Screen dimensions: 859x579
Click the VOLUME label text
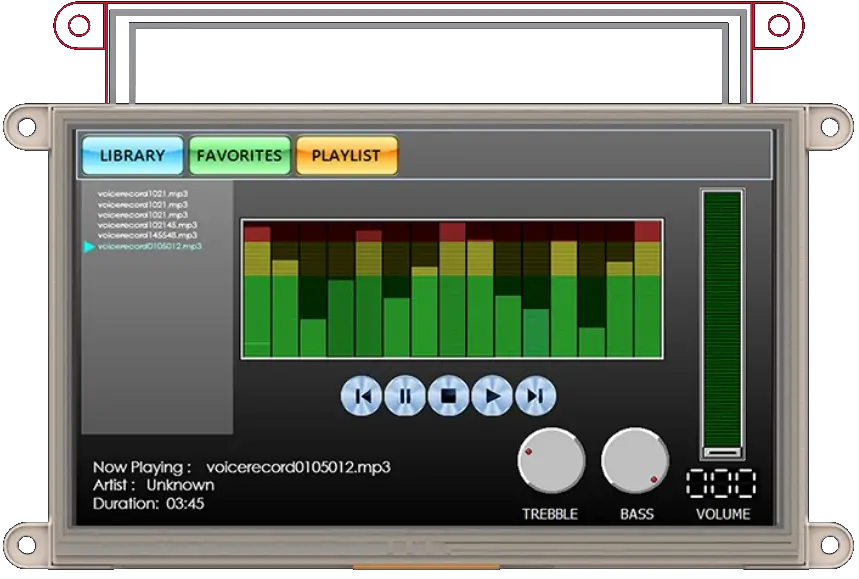[x=723, y=514]
